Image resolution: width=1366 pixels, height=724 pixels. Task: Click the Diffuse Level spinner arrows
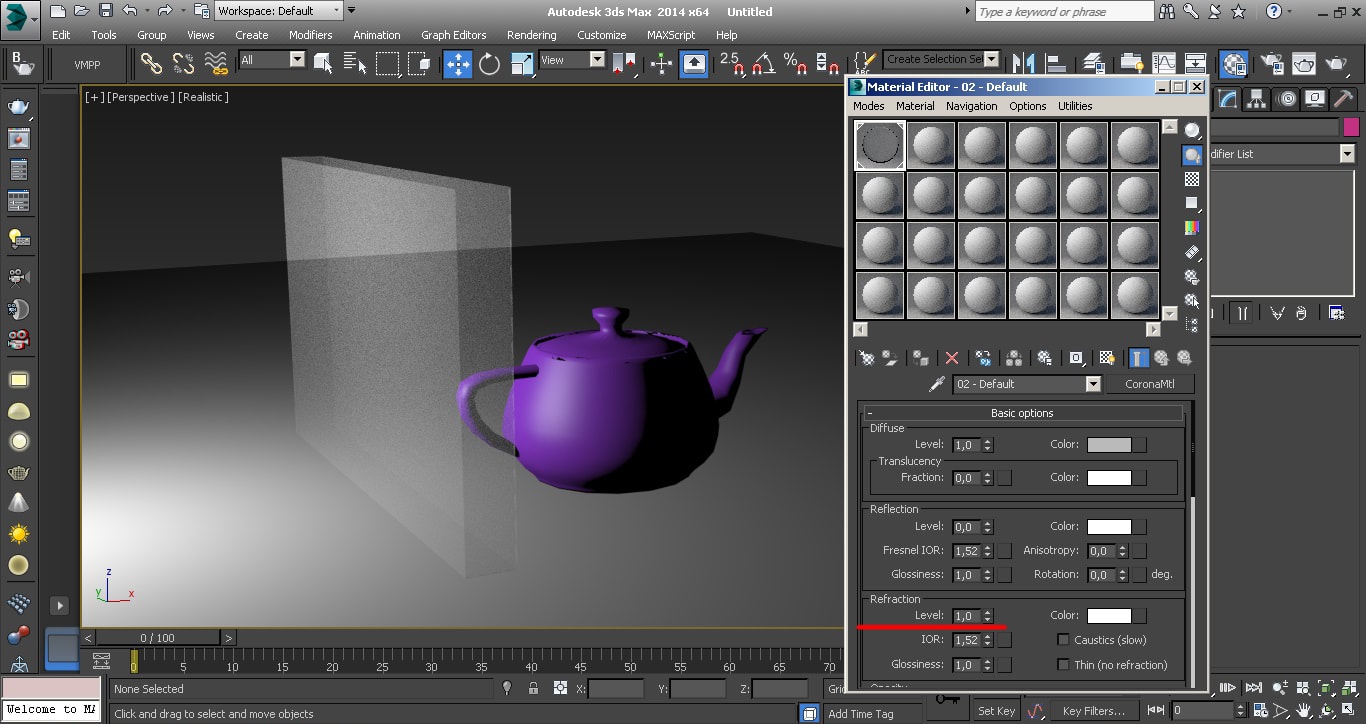(x=988, y=445)
